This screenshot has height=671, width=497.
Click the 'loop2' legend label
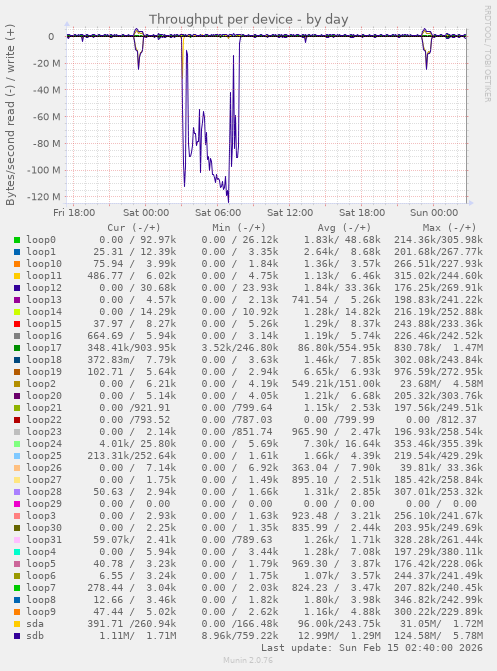(41, 384)
